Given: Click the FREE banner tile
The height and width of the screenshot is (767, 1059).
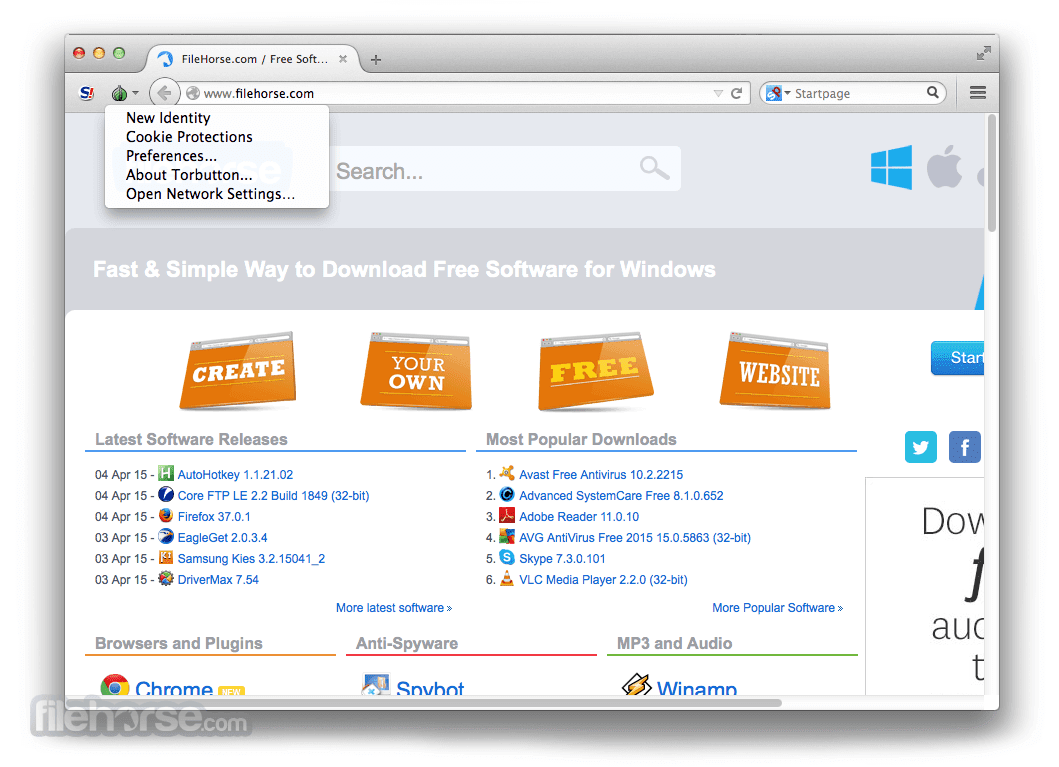Looking at the screenshot, I should [x=595, y=371].
